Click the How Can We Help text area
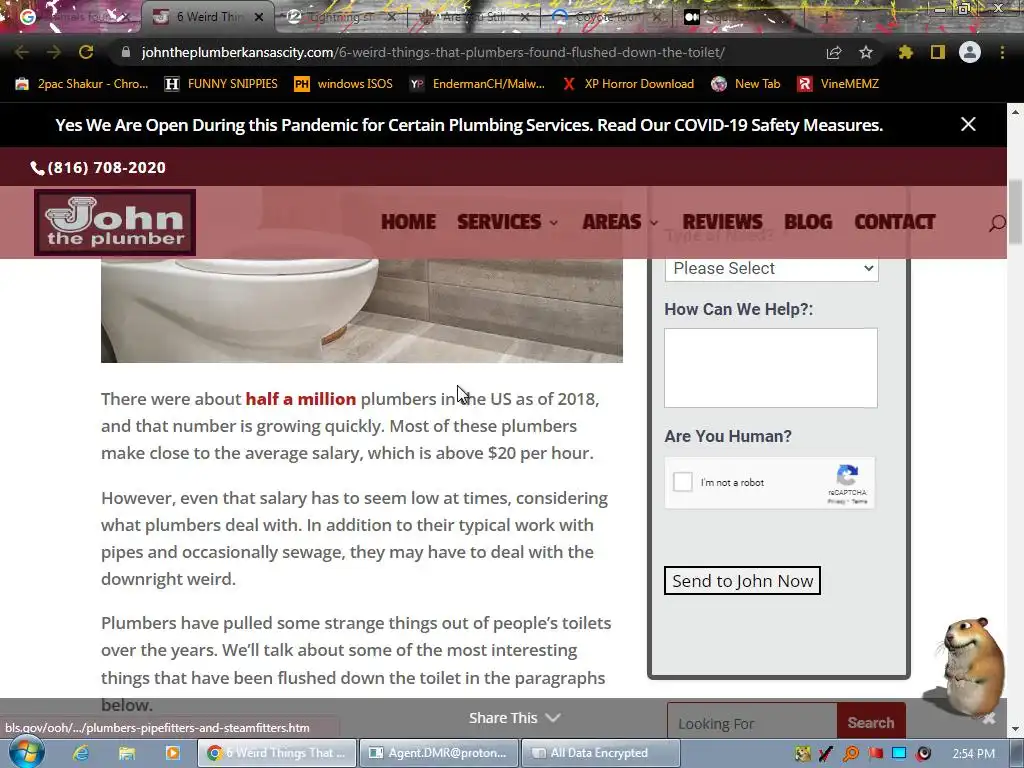 [x=771, y=368]
